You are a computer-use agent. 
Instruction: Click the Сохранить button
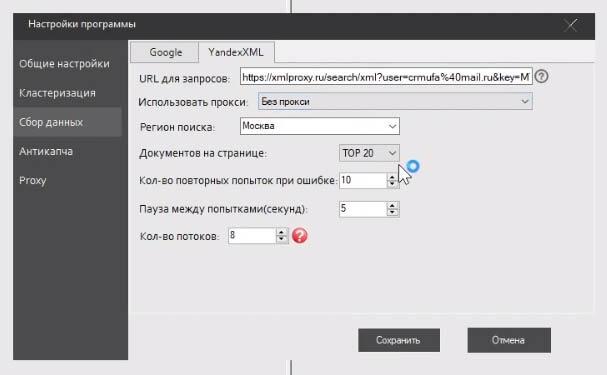coord(399,340)
